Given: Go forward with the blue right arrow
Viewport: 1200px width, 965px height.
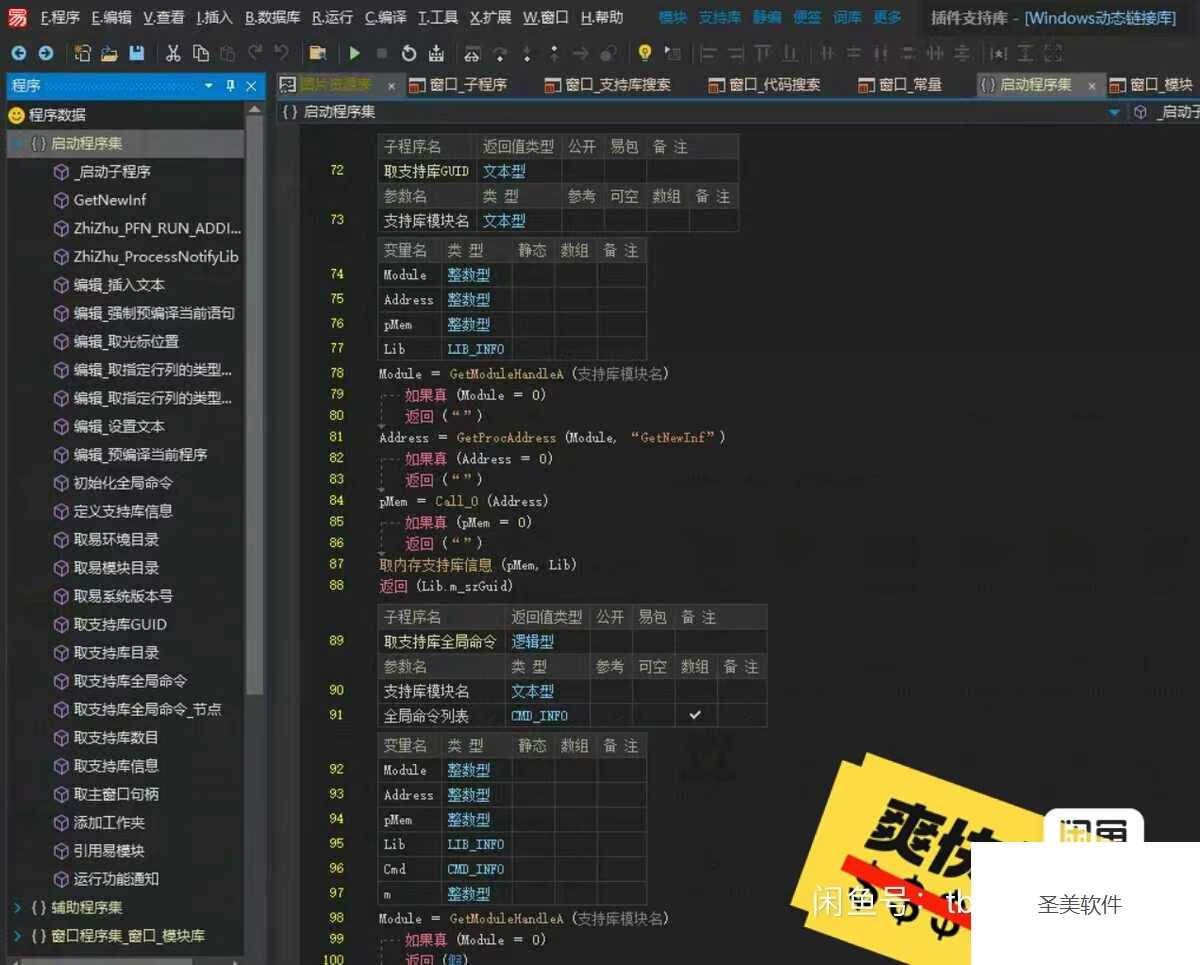Looking at the screenshot, I should pyautogui.click(x=45, y=53).
